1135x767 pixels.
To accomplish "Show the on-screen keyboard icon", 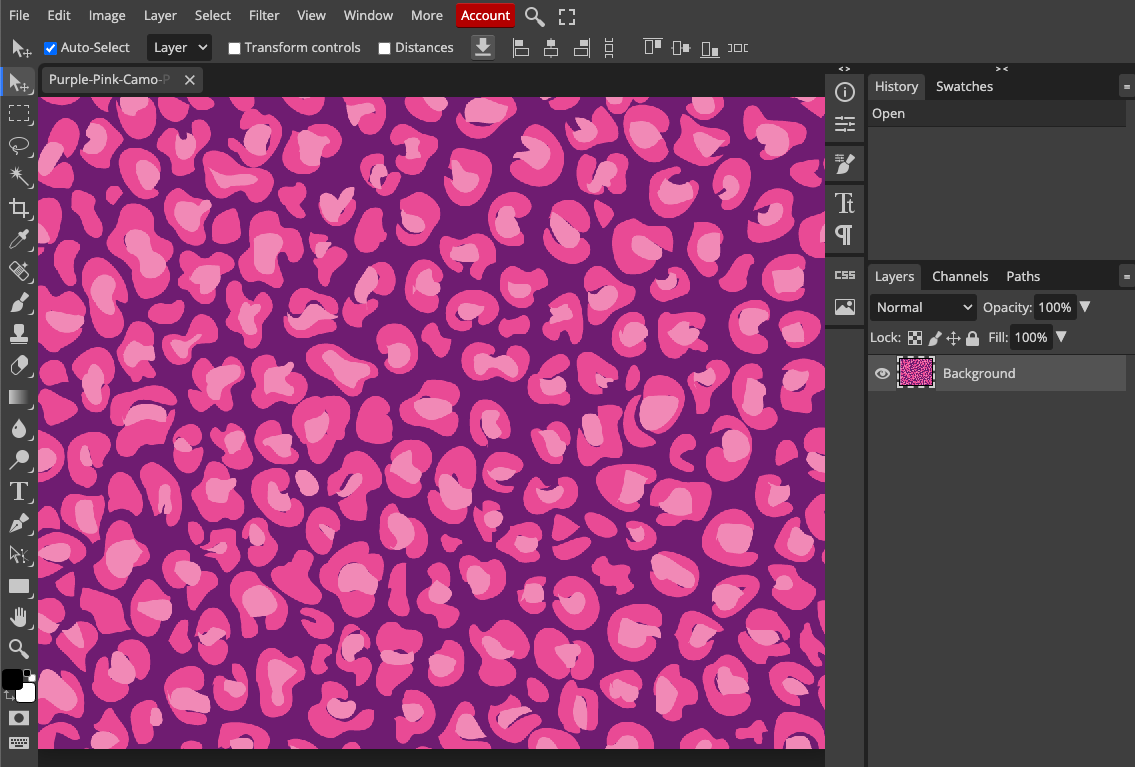I will [19, 743].
